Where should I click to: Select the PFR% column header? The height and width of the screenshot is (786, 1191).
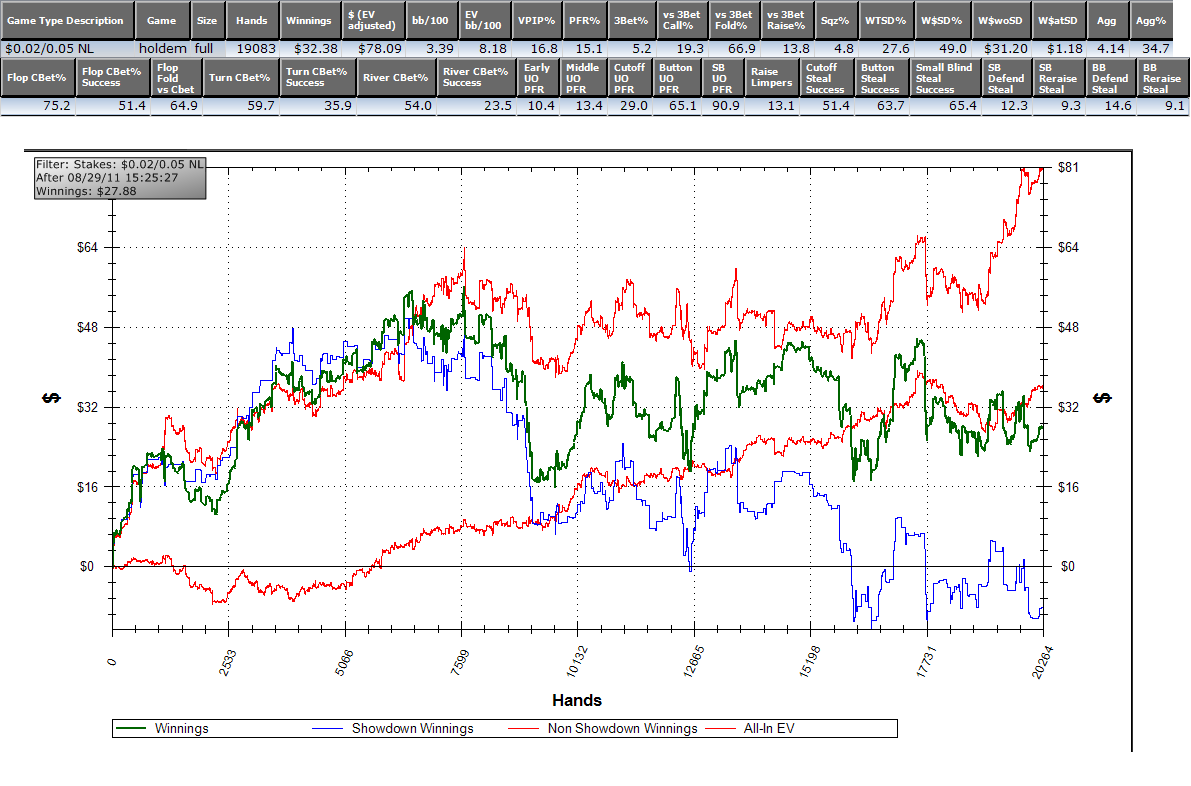pos(585,21)
